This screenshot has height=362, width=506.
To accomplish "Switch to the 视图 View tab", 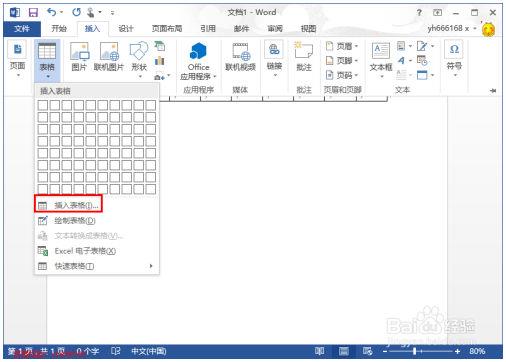I will coord(308,29).
